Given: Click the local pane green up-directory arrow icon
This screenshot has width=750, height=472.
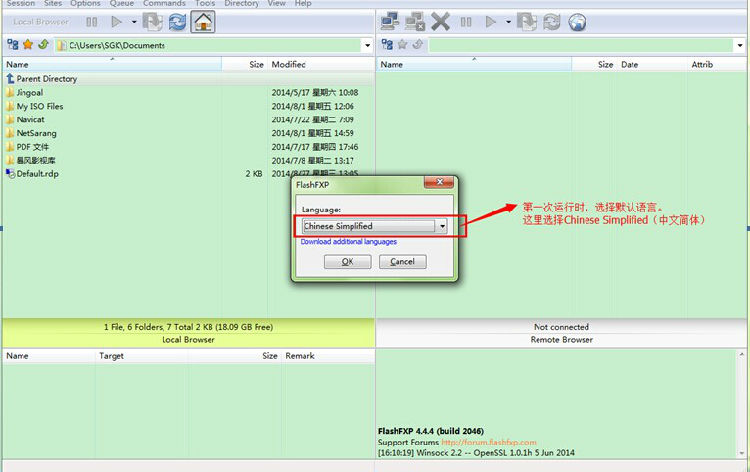Looking at the screenshot, I should pos(43,45).
